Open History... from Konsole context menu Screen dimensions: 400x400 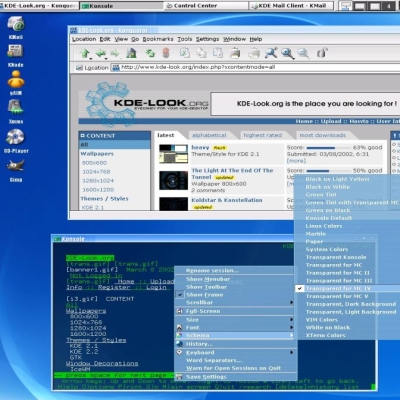coord(199,344)
